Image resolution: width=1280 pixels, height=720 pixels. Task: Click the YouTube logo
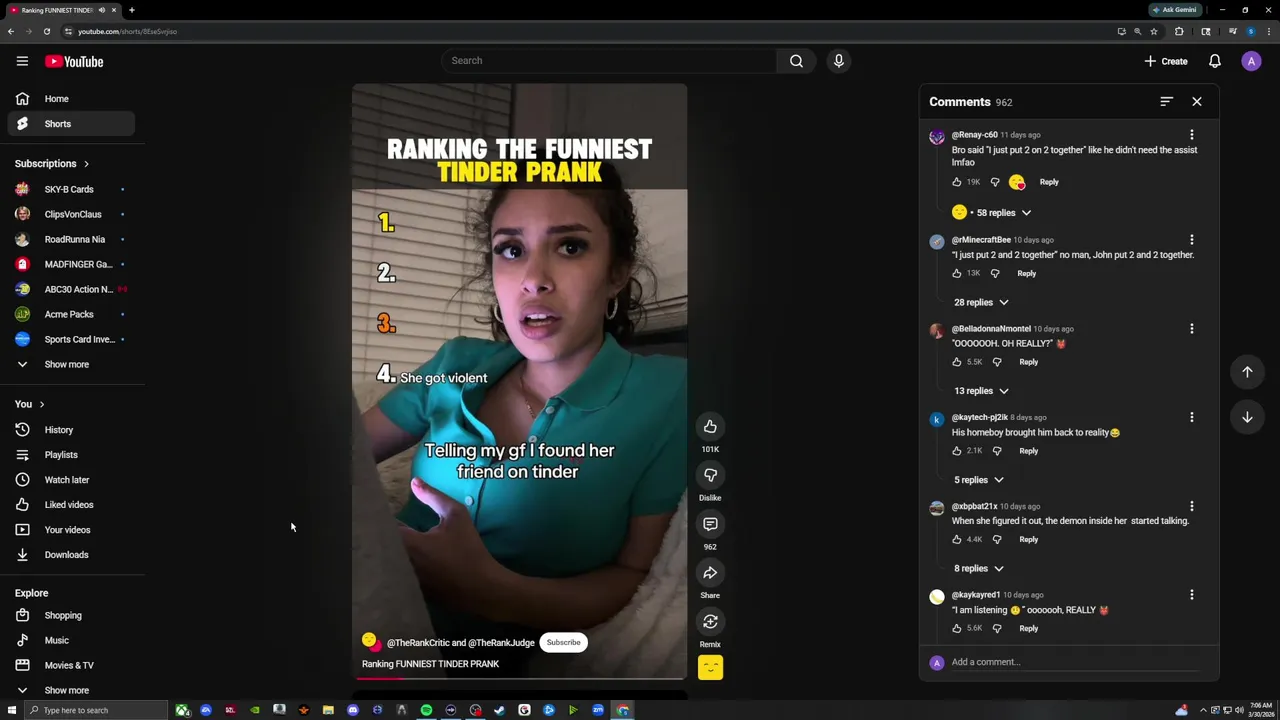pyautogui.click(x=74, y=61)
